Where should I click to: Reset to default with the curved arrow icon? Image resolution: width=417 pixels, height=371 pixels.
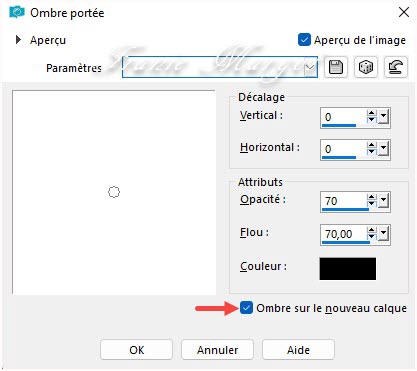[395, 67]
